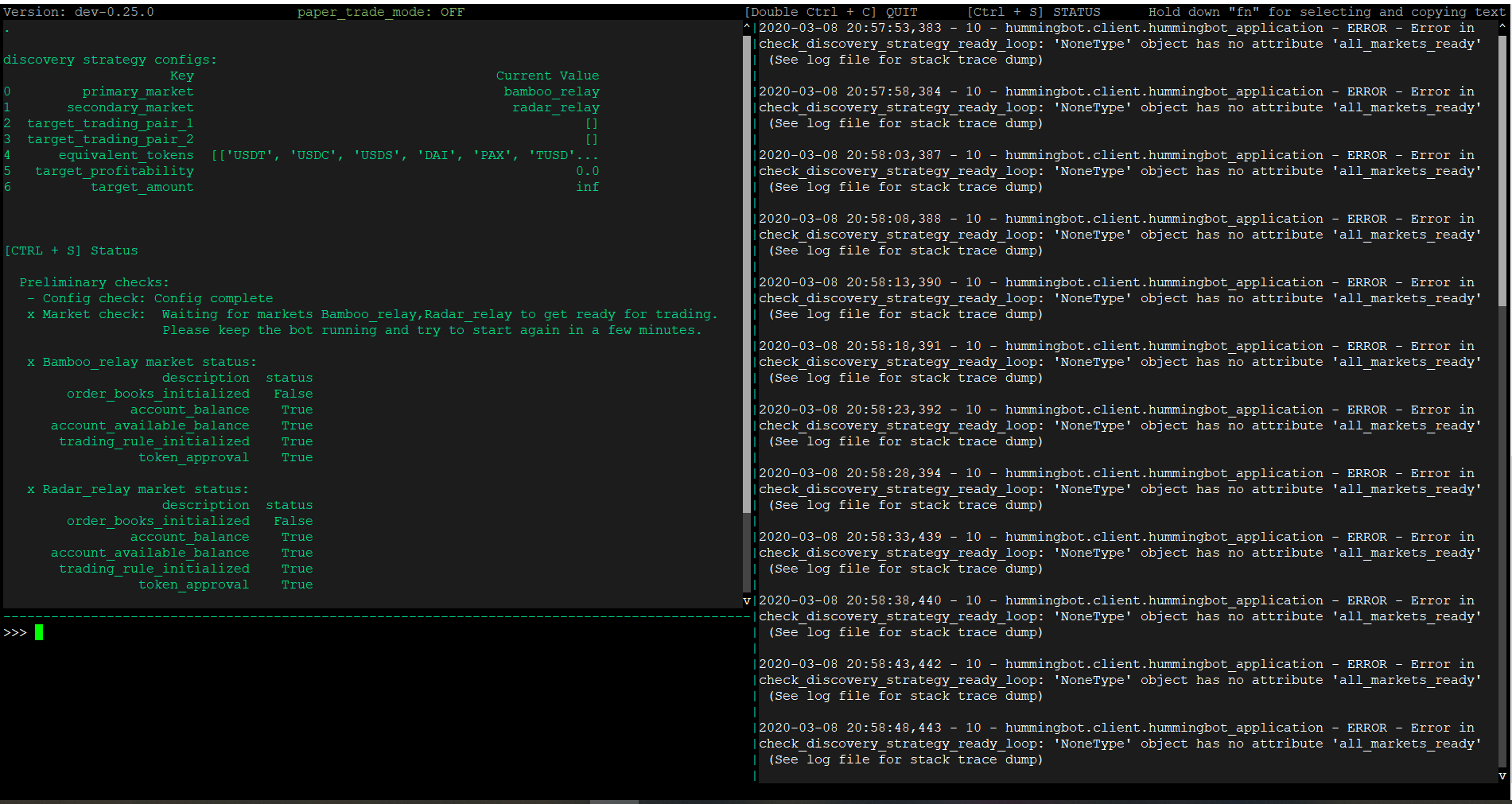
Task: Click the 0.0 target_profitability value
Action: tap(587, 171)
